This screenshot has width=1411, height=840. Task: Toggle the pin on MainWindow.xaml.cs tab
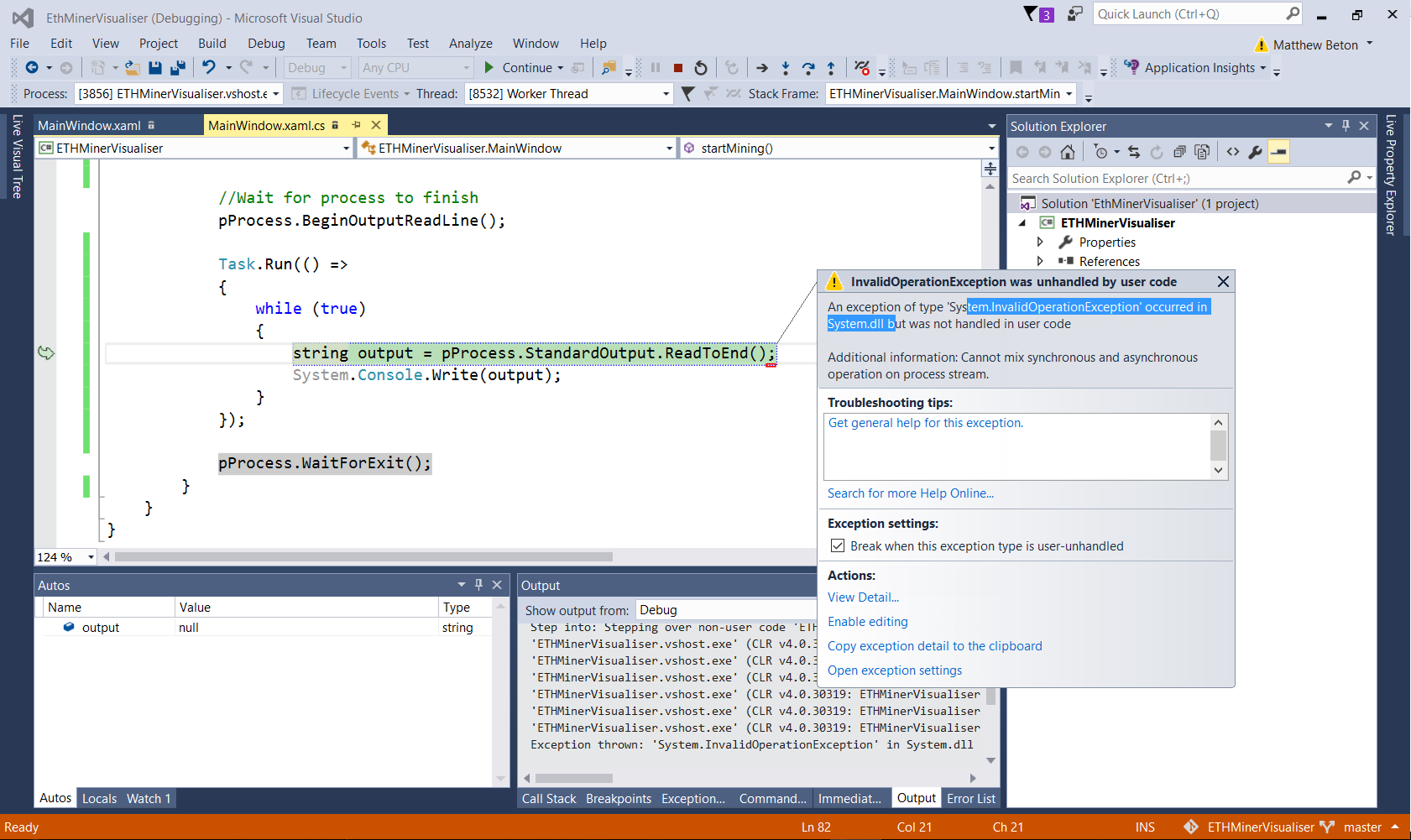coord(356,124)
